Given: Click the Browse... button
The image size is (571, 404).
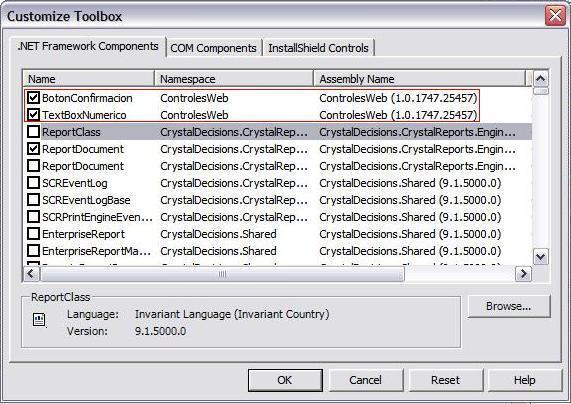Looking at the screenshot, I should (x=509, y=306).
